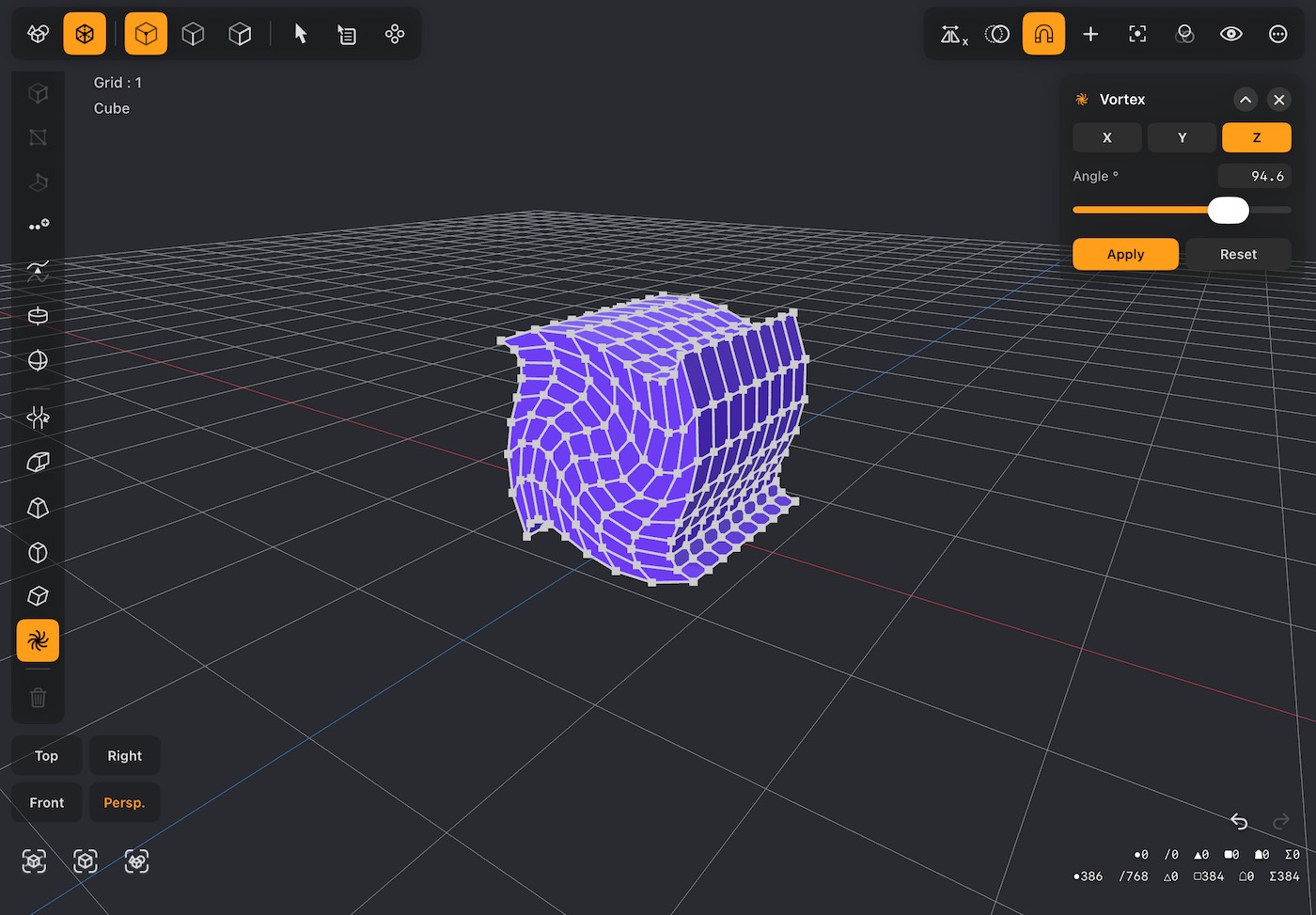Screen dimensions: 1316x915
Task: Open the primitive shapes library icon
Action: point(38,34)
